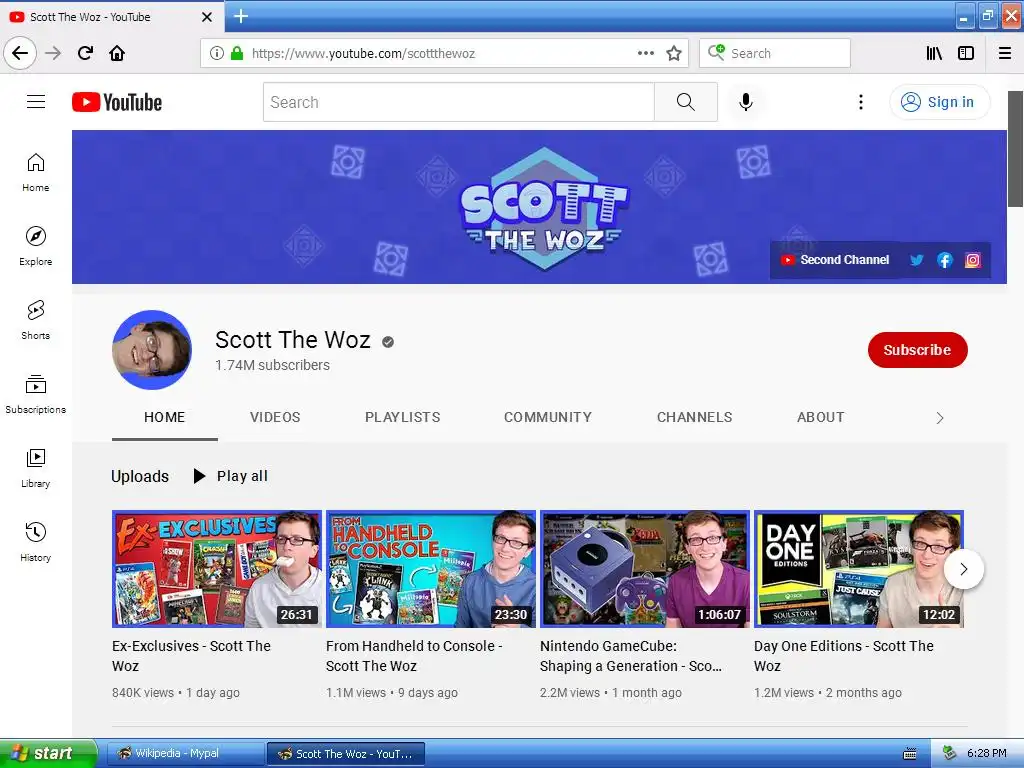This screenshot has height=768, width=1024.
Task: Click 'Nintendo GameCube: Shaping a Generation' title
Action: 631,656
